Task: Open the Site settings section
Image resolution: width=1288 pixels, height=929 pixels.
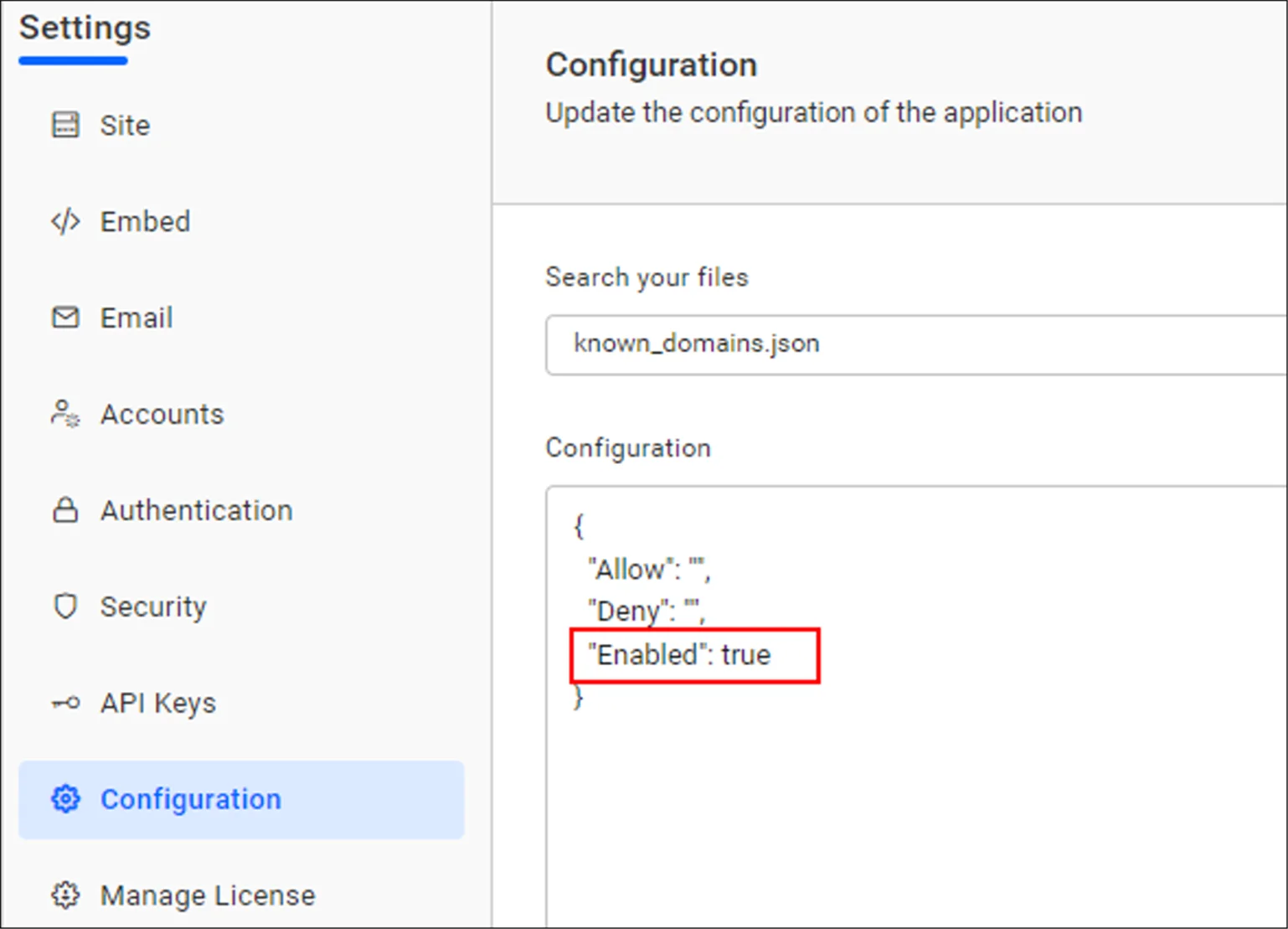Action: click(x=125, y=124)
